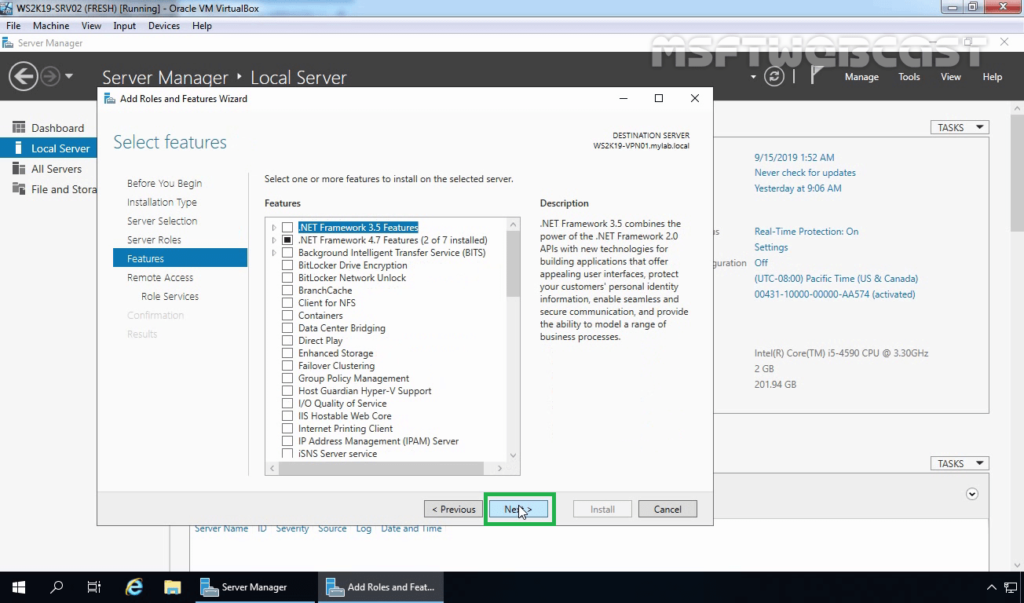Screen dimensions: 1024x603
Task: Open the Tools menu
Action: pyautogui.click(x=909, y=76)
